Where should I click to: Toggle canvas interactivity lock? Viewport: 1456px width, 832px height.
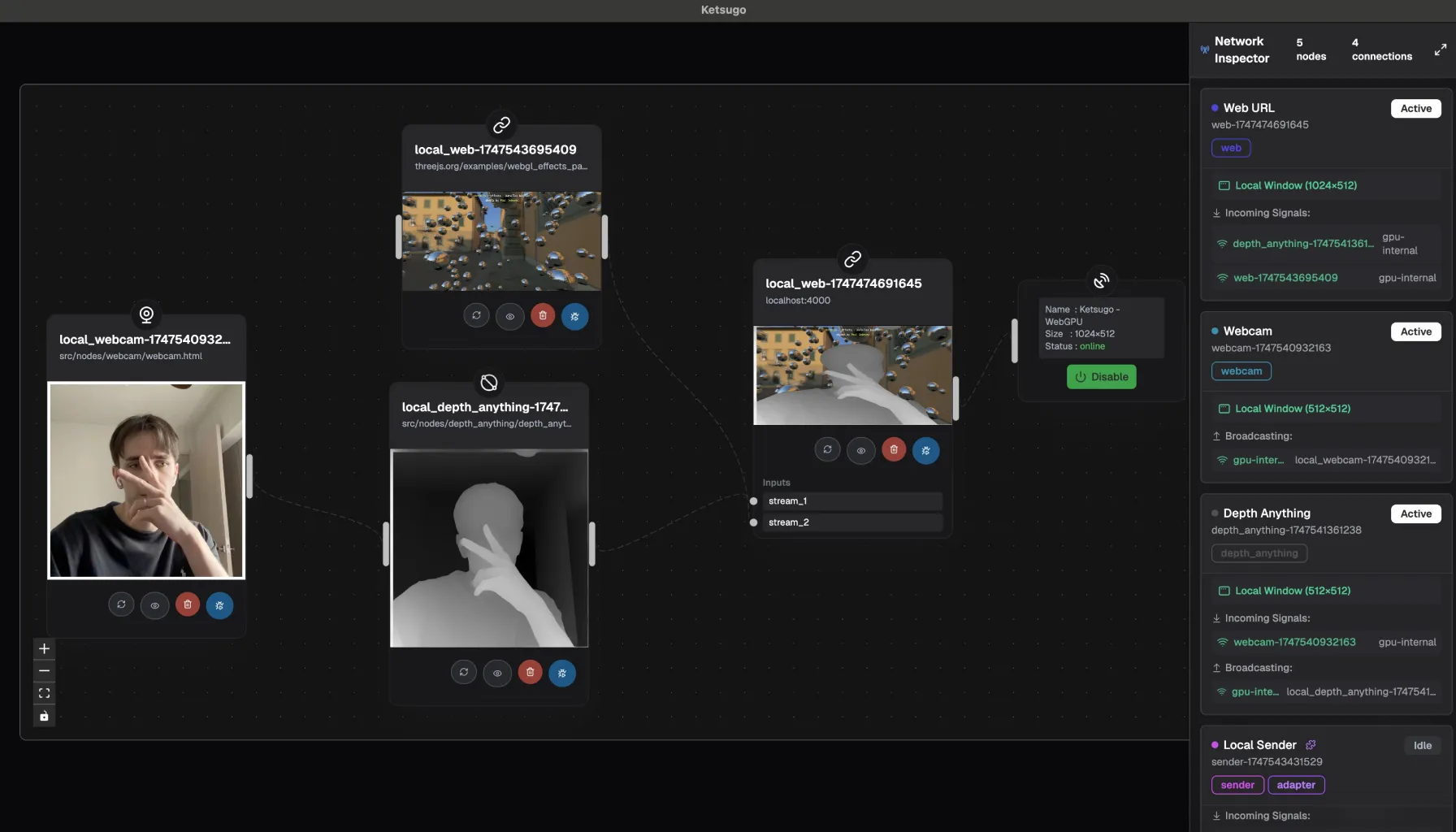(45, 716)
